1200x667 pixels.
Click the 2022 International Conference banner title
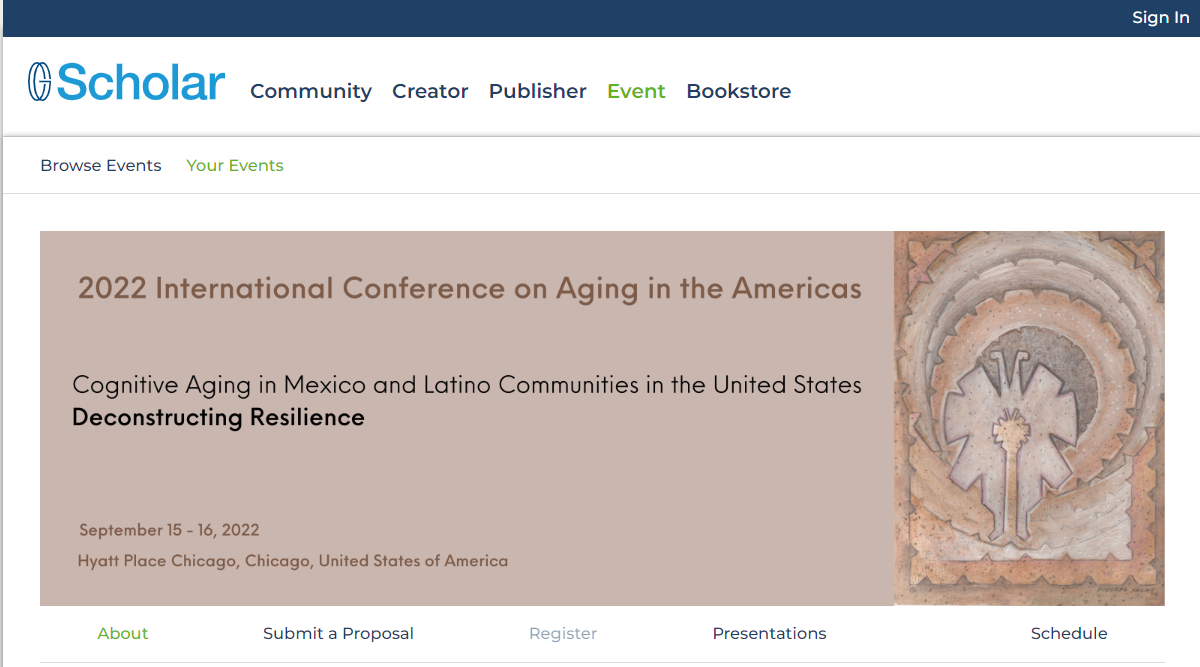click(469, 288)
